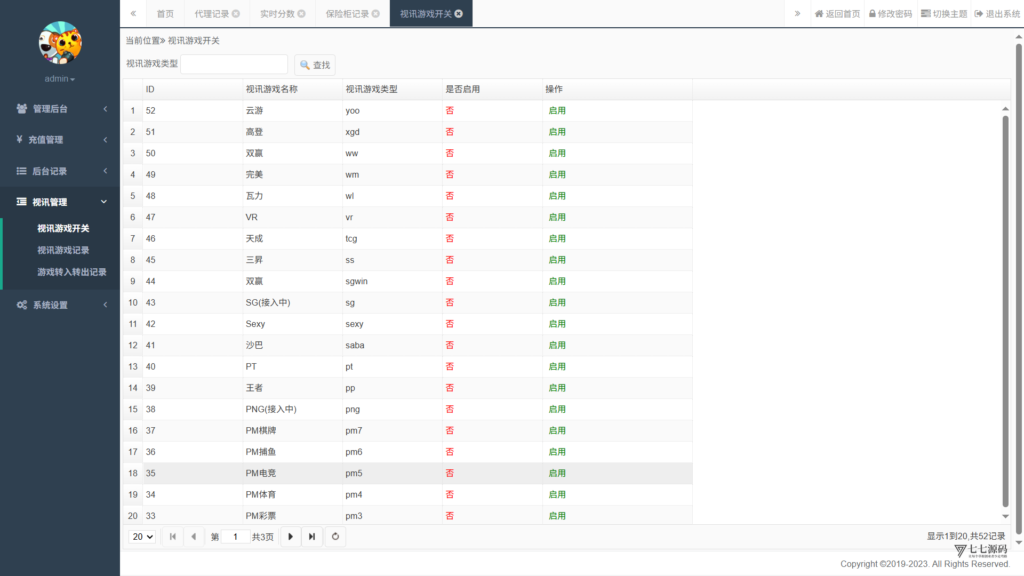Click 启用 for the saba row
The width and height of the screenshot is (1024, 576).
click(557, 345)
